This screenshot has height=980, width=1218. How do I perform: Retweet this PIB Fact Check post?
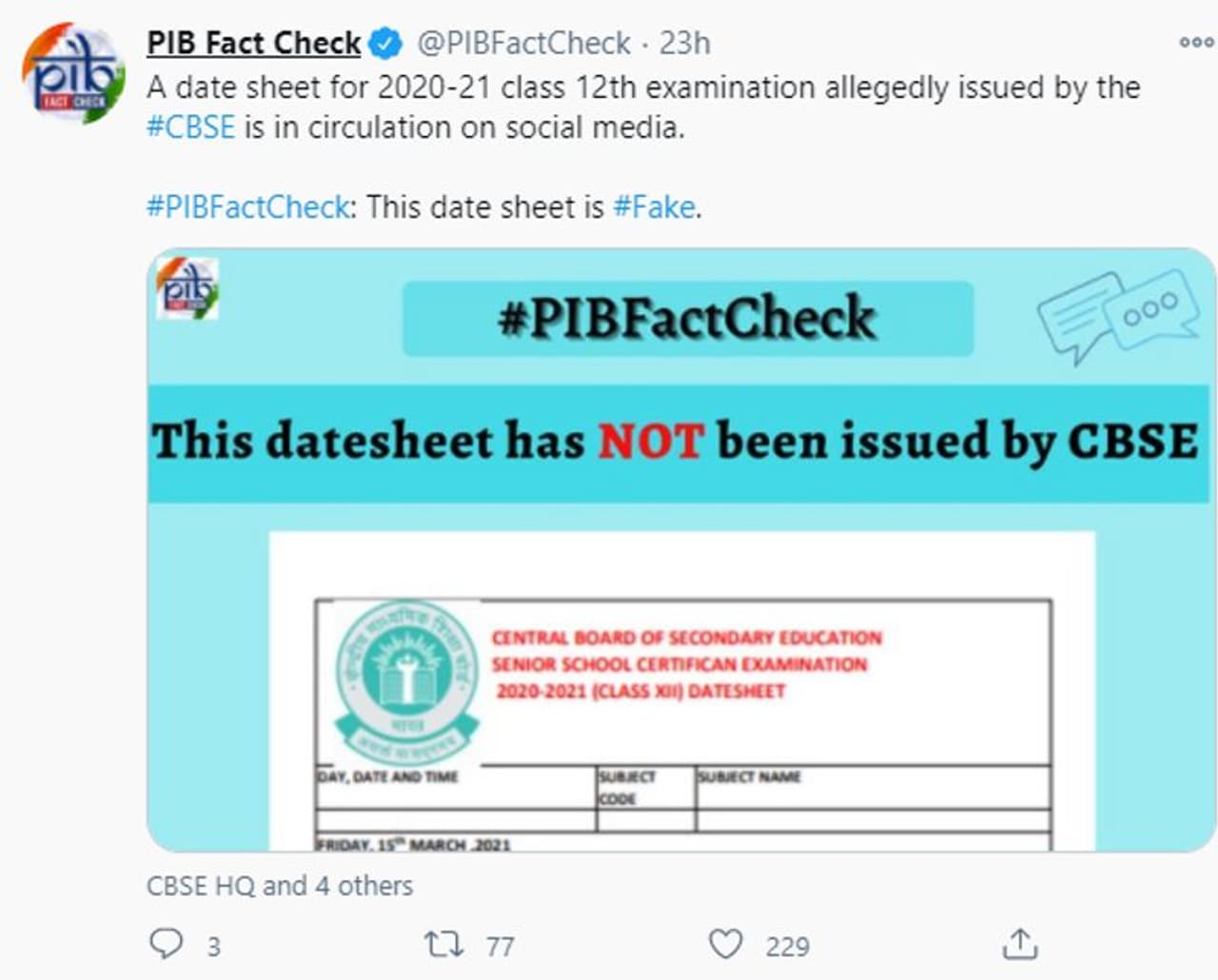coord(443,944)
